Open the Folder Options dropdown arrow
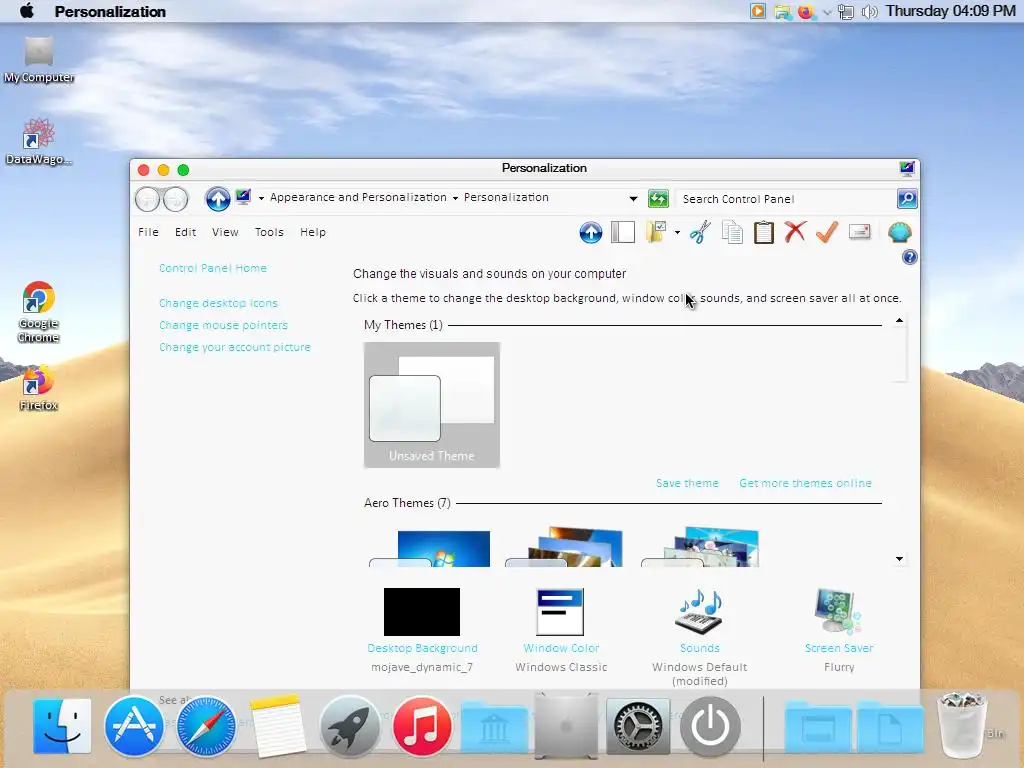This screenshot has width=1024, height=768. pyautogui.click(x=677, y=232)
